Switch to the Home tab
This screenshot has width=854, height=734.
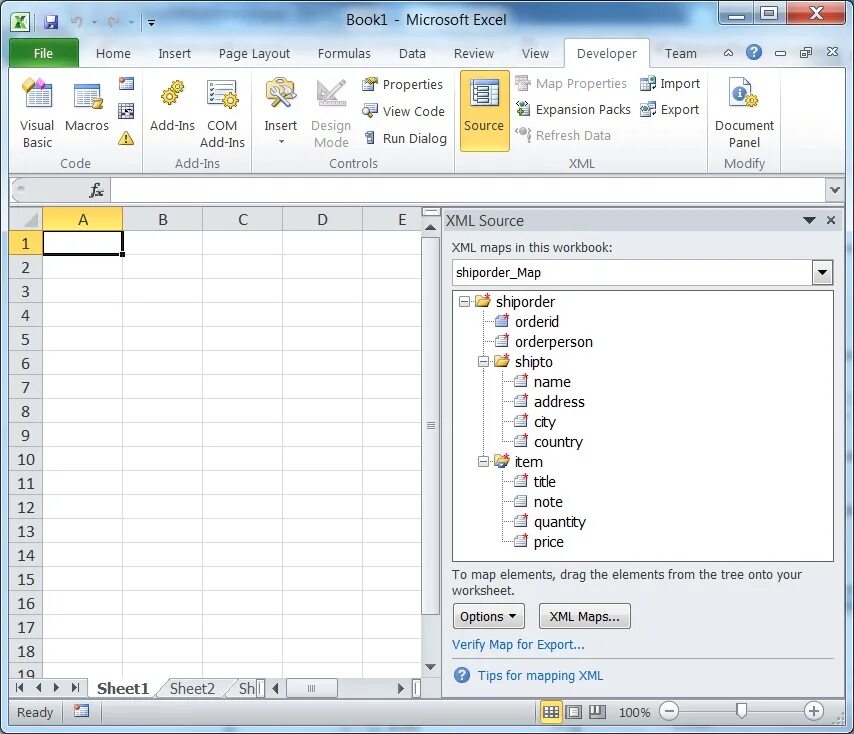click(113, 53)
